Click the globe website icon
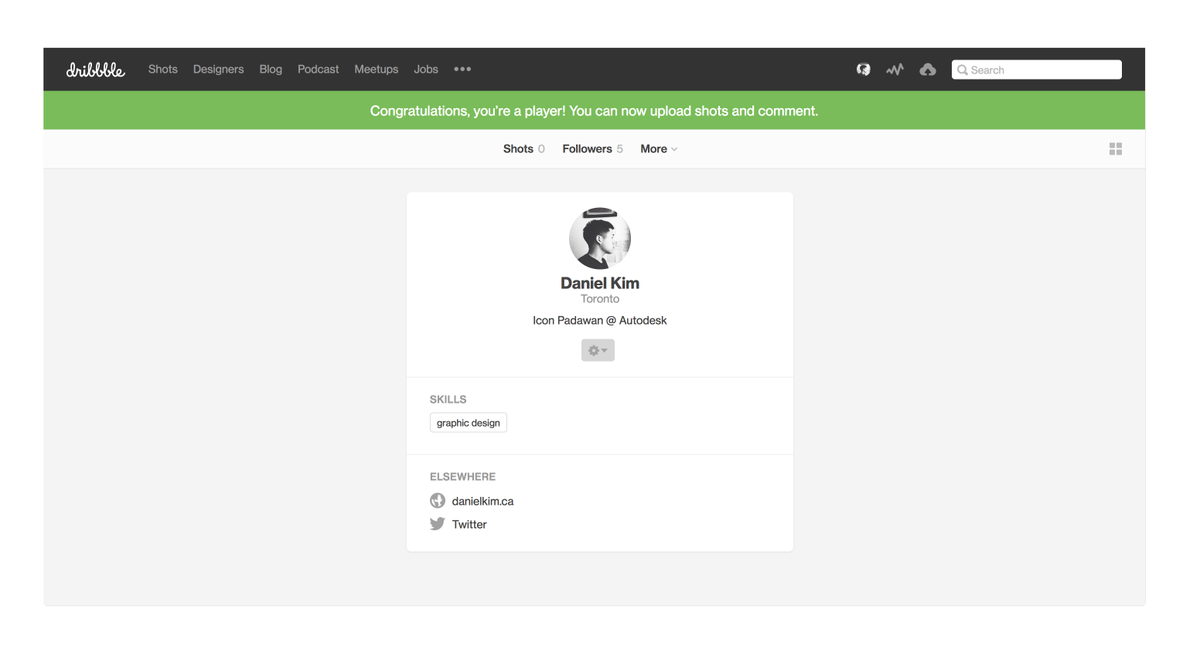Screen dimensions: 1200x647 pos(437,500)
